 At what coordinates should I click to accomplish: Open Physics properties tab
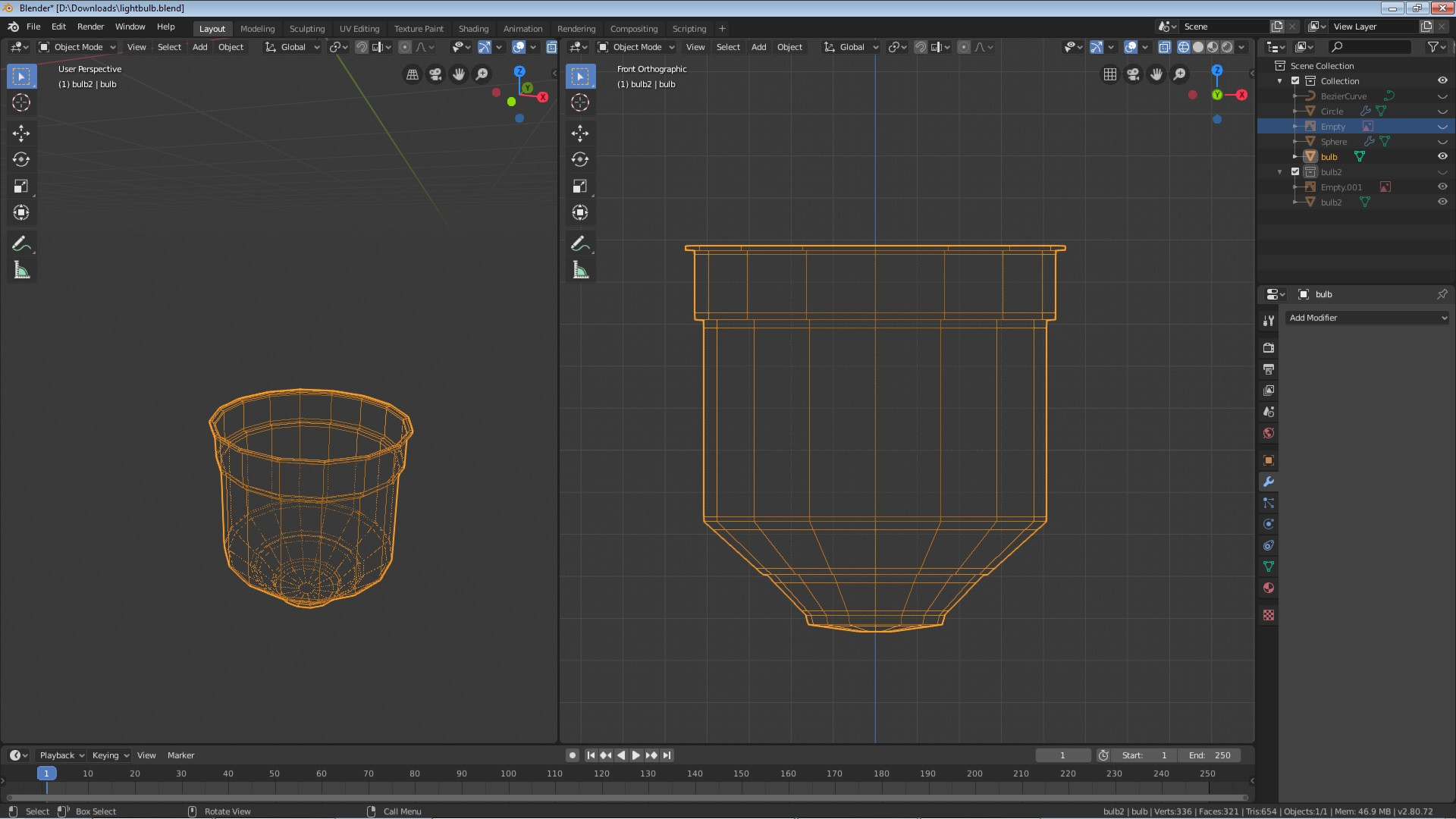click(1269, 524)
